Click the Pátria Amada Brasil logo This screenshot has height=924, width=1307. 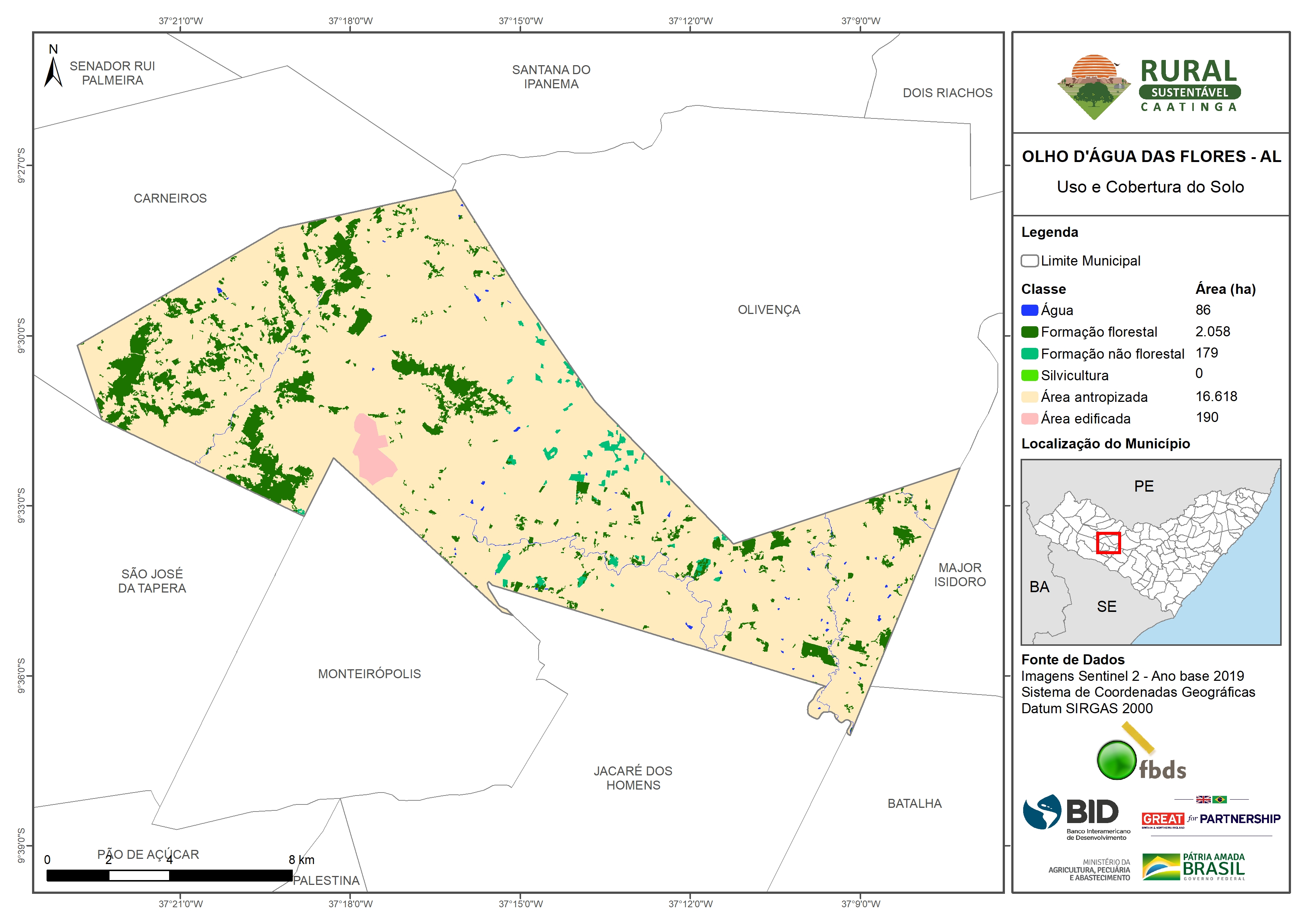[x=1194, y=867]
